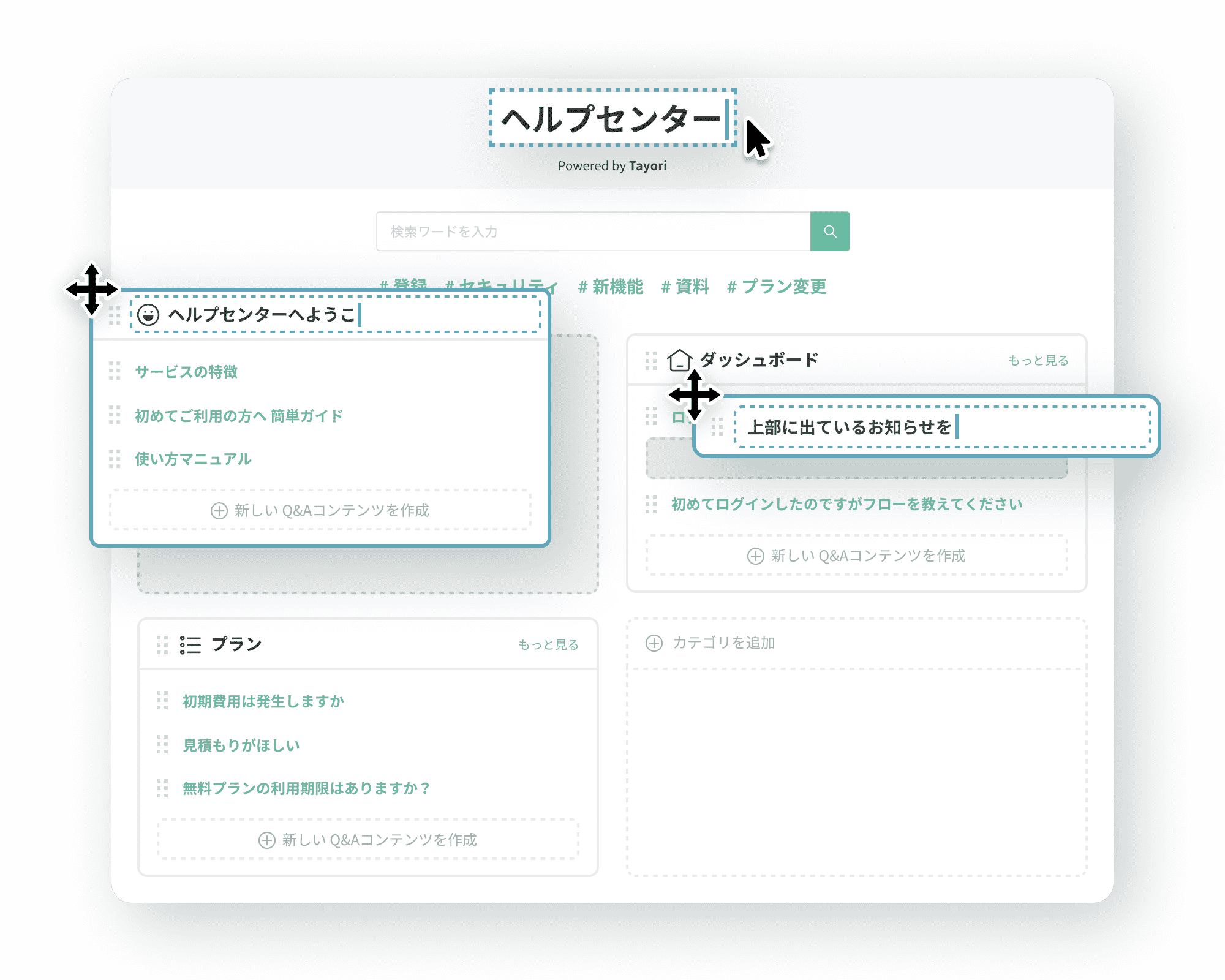Click the plus-circle icon in カテゴリを追加

(x=654, y=643)
